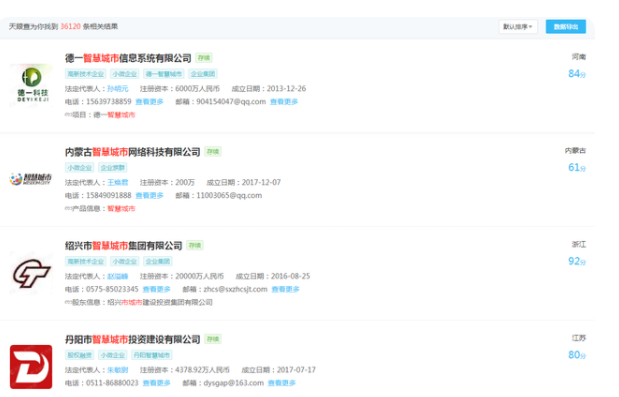Click the 河南 region label
This screenshot has height=397, width=619.
(579, 57)
